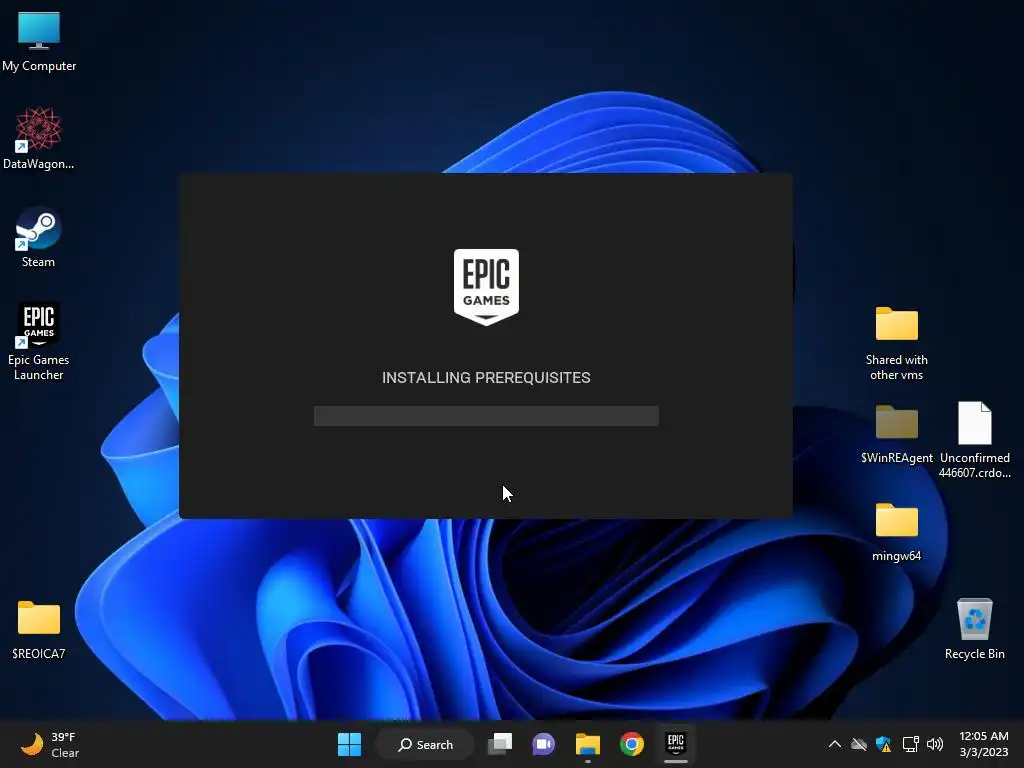Screen dimensions: 1024x768
Task: Select the Shared with other vms folder
Action: (896, 343)
